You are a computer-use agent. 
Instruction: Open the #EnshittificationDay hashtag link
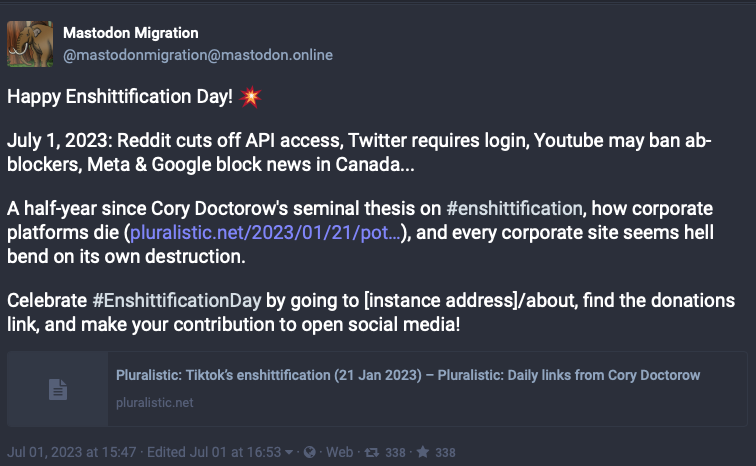click(x=177, y=300)
